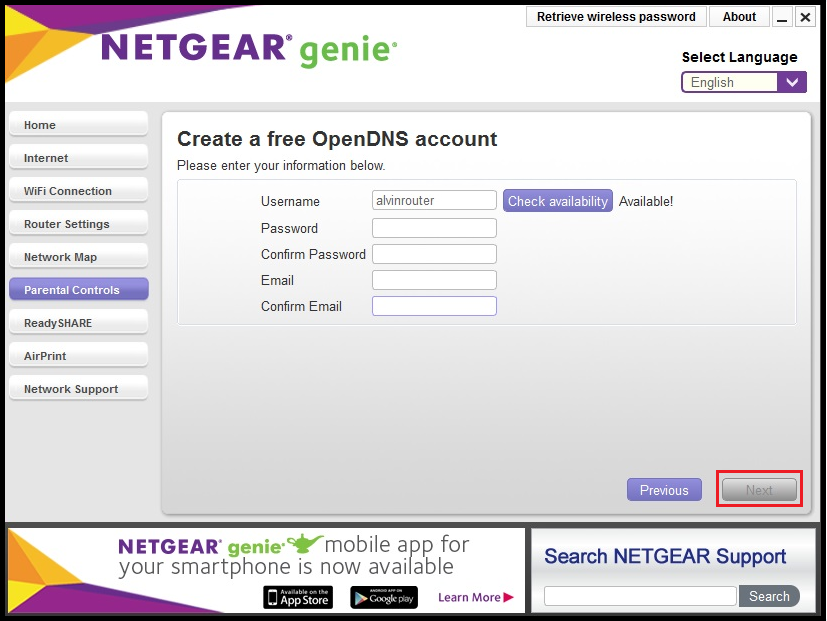
Task: Click the NETGEAR Support search box
Action: pyautogui.click(x=640, y=596)
